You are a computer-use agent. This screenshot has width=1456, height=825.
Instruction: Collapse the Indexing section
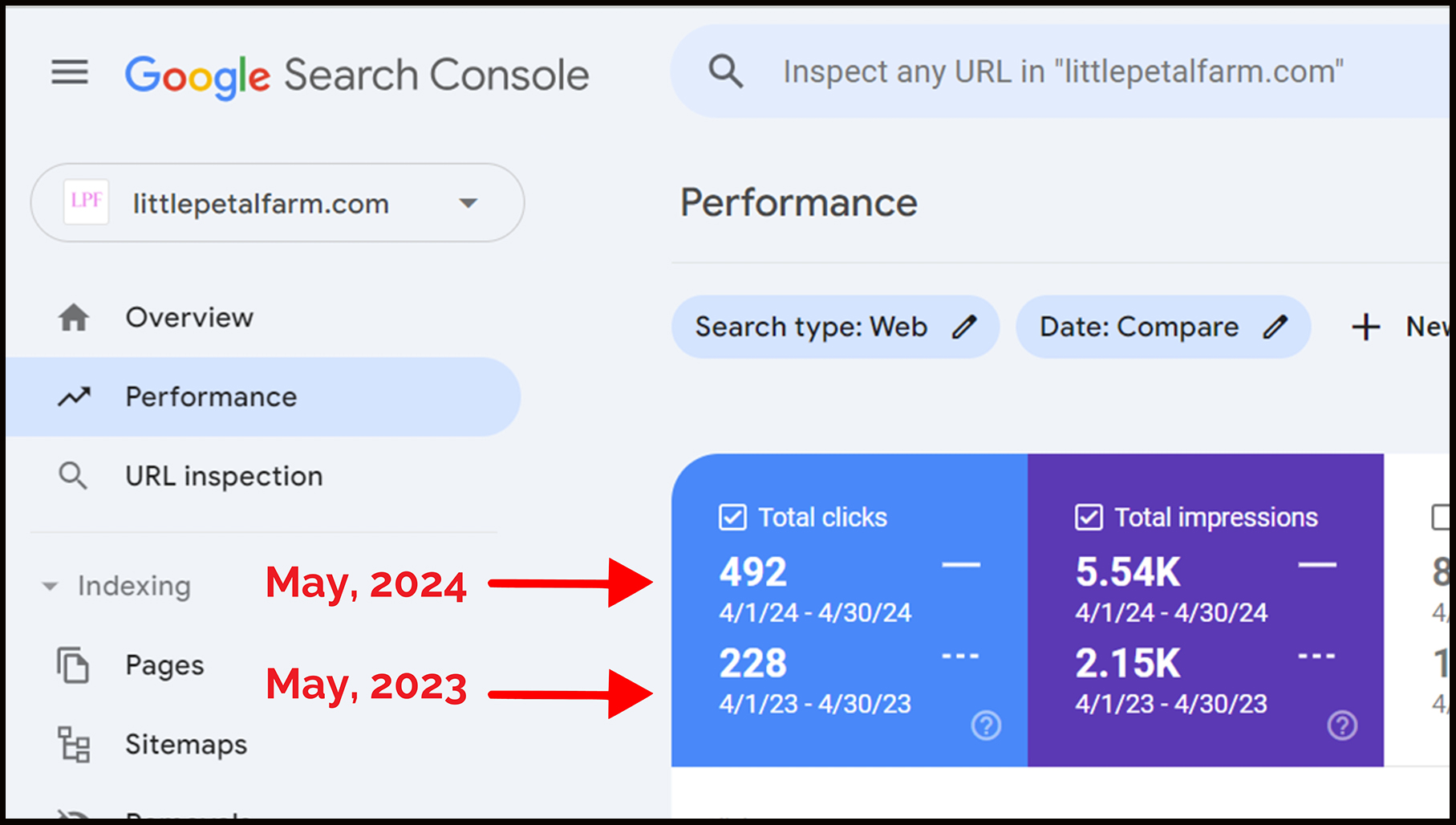[x=50, y=586]
